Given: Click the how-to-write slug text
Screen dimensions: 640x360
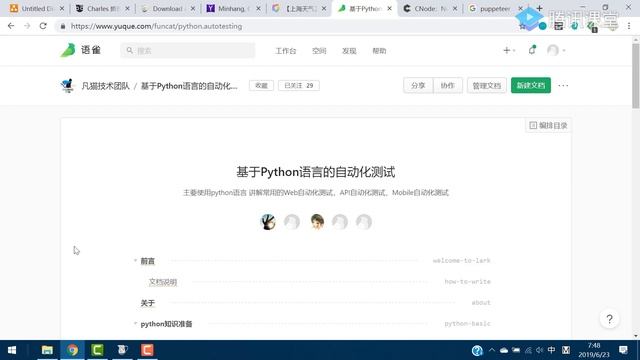Looking at the screenshot, I should pyautogui.click(x=467, y=282).
